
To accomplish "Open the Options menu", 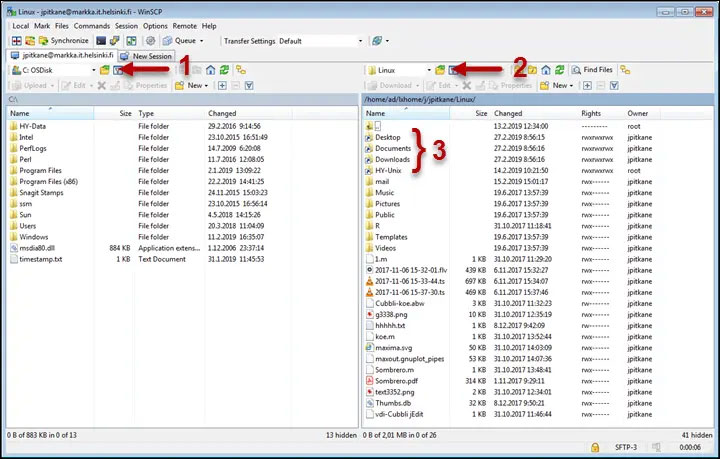I will (155, 26).
